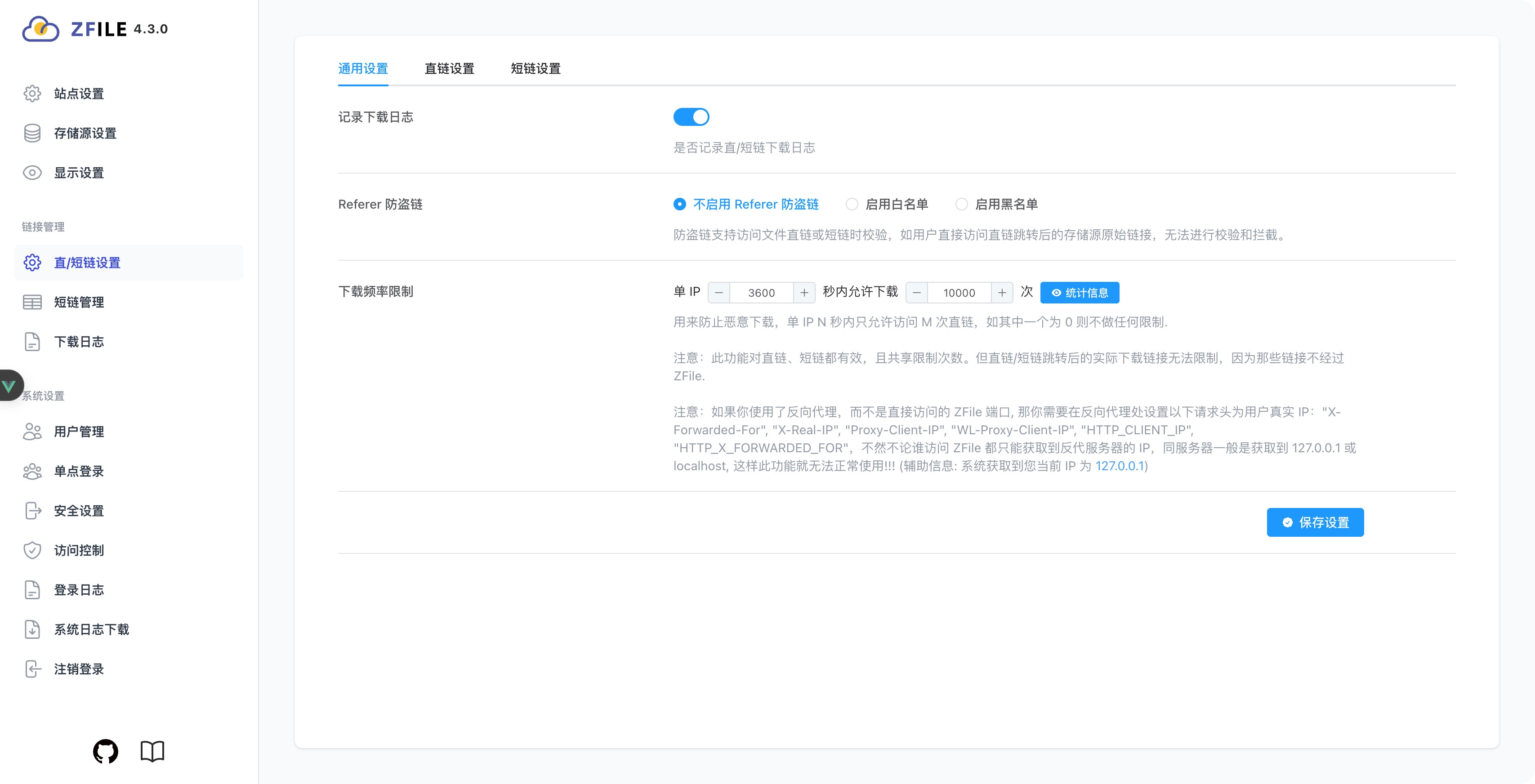Select 启用白名单 radio option
This screenshot has height=784, width=1535.
852,205
